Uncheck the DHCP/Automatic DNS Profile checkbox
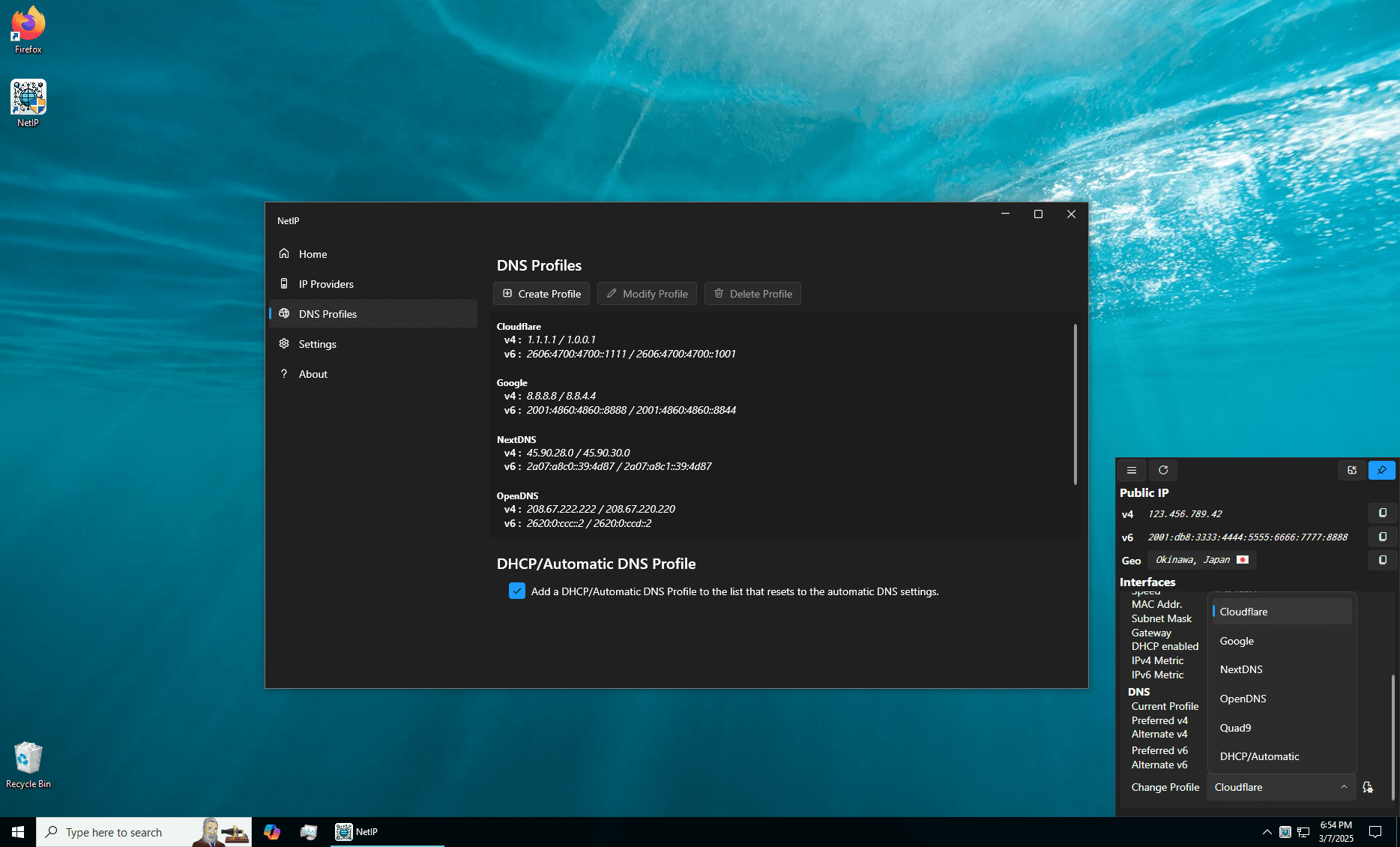Image resolution: width=1400 pixels, height=847 pixels. [517, 591]
